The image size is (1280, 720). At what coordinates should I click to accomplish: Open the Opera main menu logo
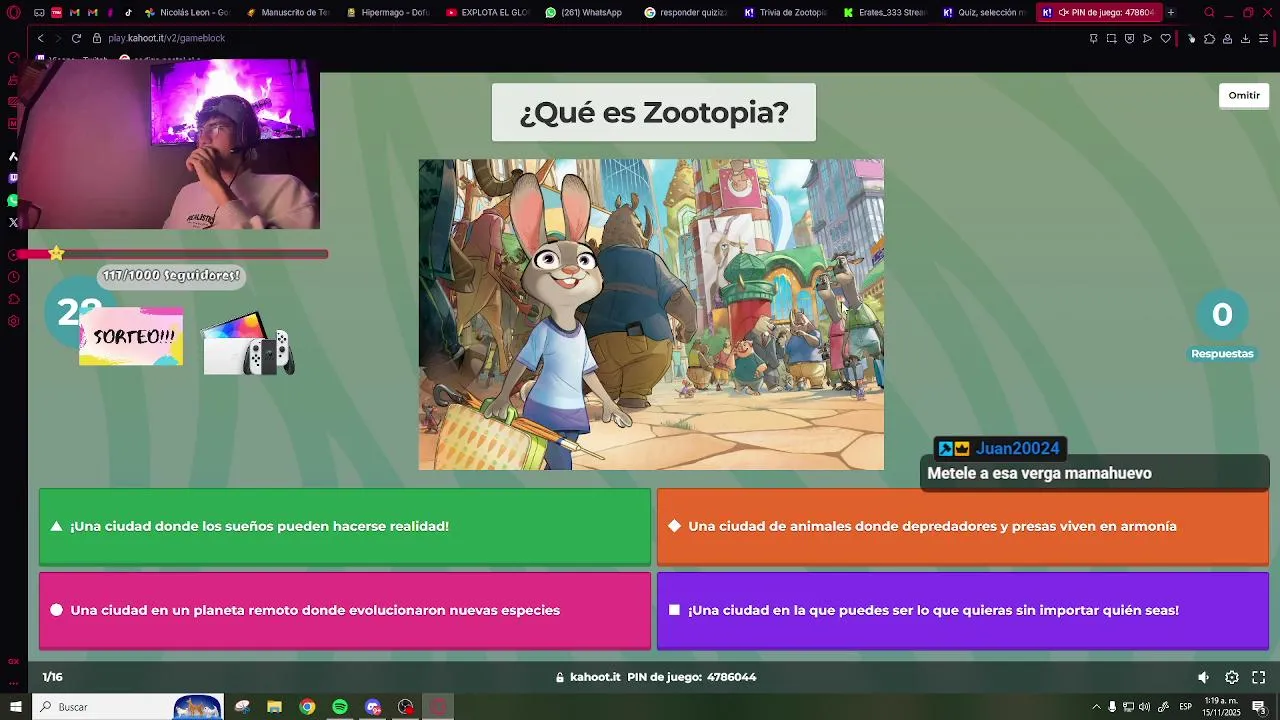point(13,13)
